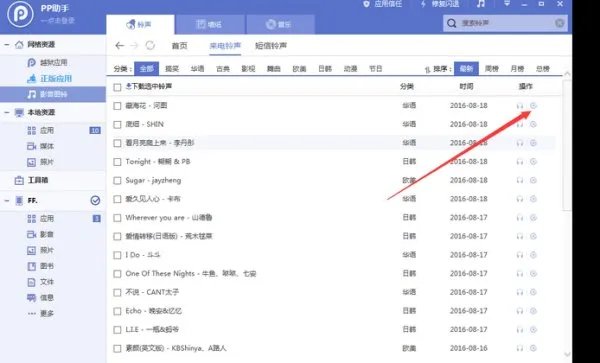Download the One Of These Nights ringtone
This screenshot has height=363, width=600.
click(533, 274)
